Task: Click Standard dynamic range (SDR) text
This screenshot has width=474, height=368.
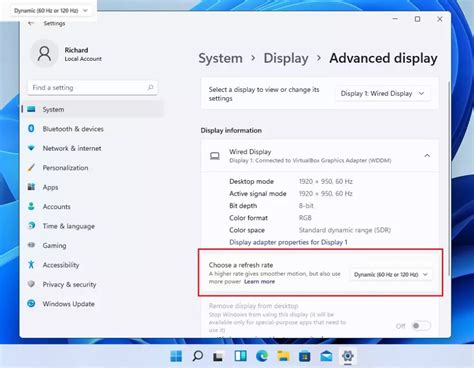Action: coord(345,230)
